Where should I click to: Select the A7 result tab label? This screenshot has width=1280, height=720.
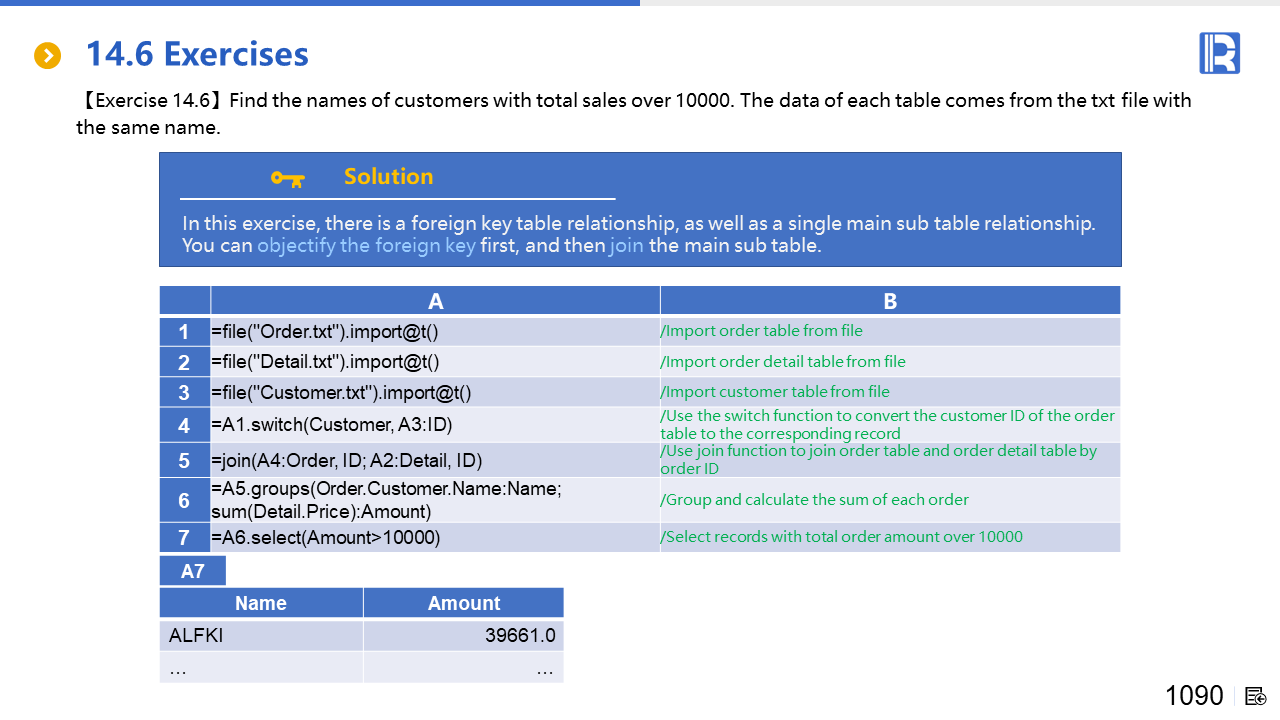point(193,571)
